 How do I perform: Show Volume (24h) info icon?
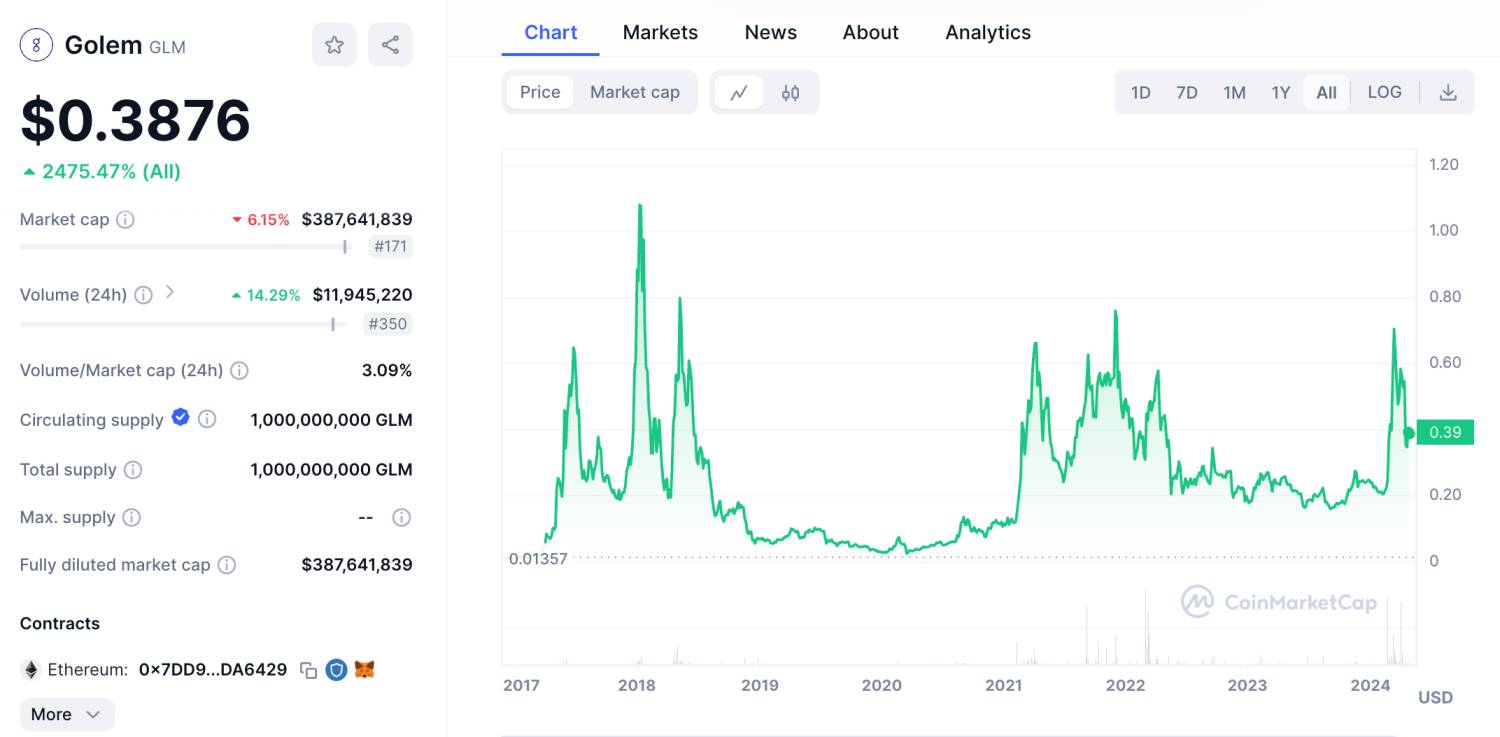point(143,295)
